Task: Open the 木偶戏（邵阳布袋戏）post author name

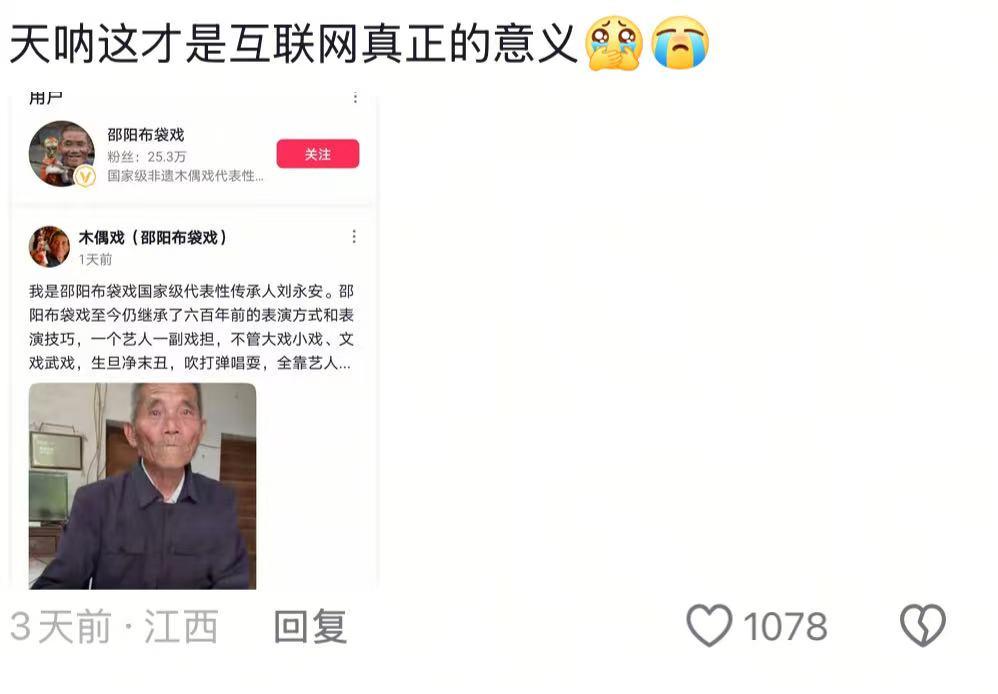Action: (153, 237)
